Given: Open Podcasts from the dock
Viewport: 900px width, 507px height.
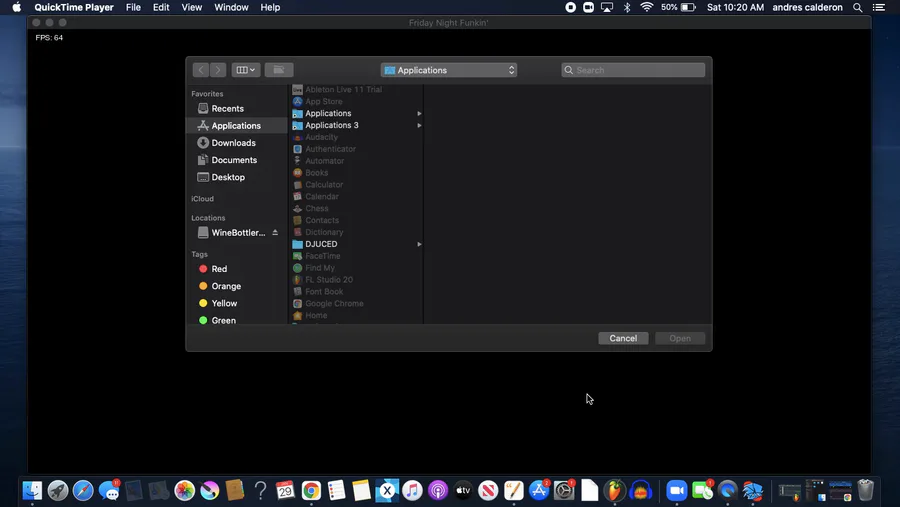Looking at the screenshot, I should [x=437, y=490].
